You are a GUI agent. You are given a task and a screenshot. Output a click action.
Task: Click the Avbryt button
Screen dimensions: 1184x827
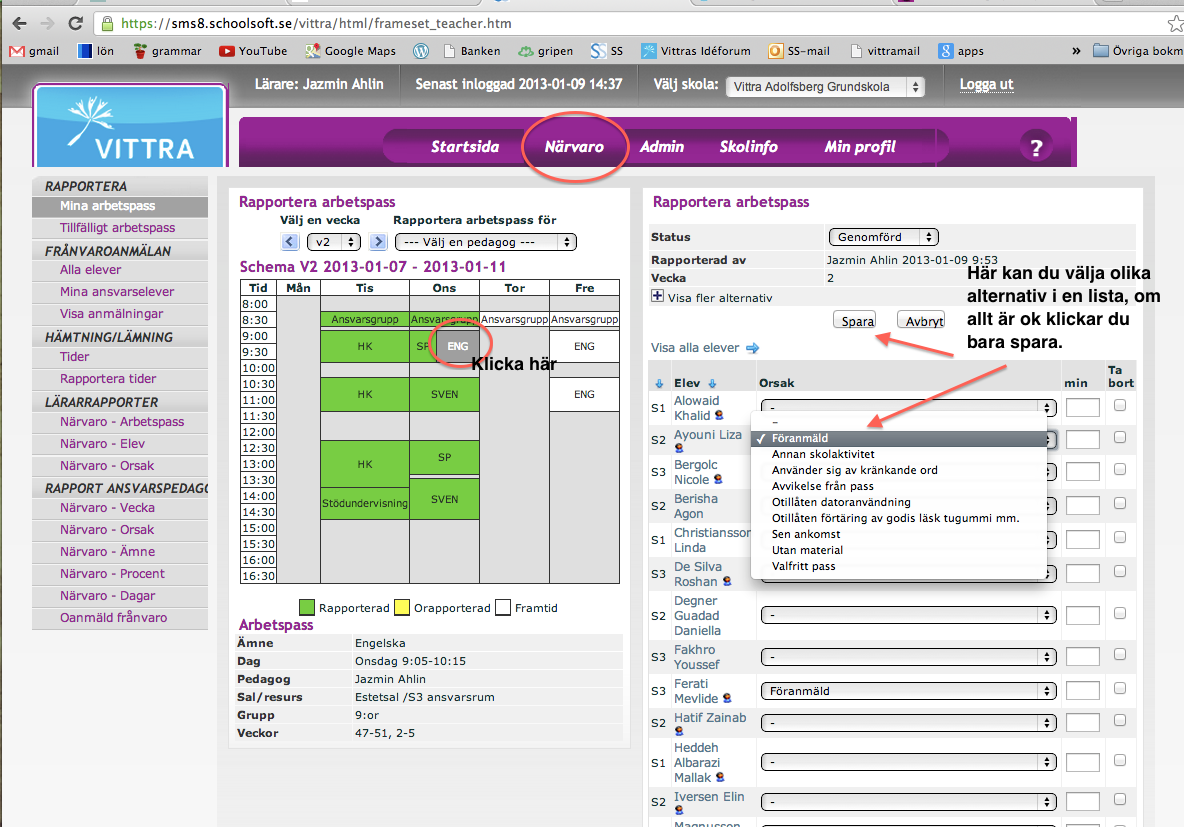coord(921,321)
